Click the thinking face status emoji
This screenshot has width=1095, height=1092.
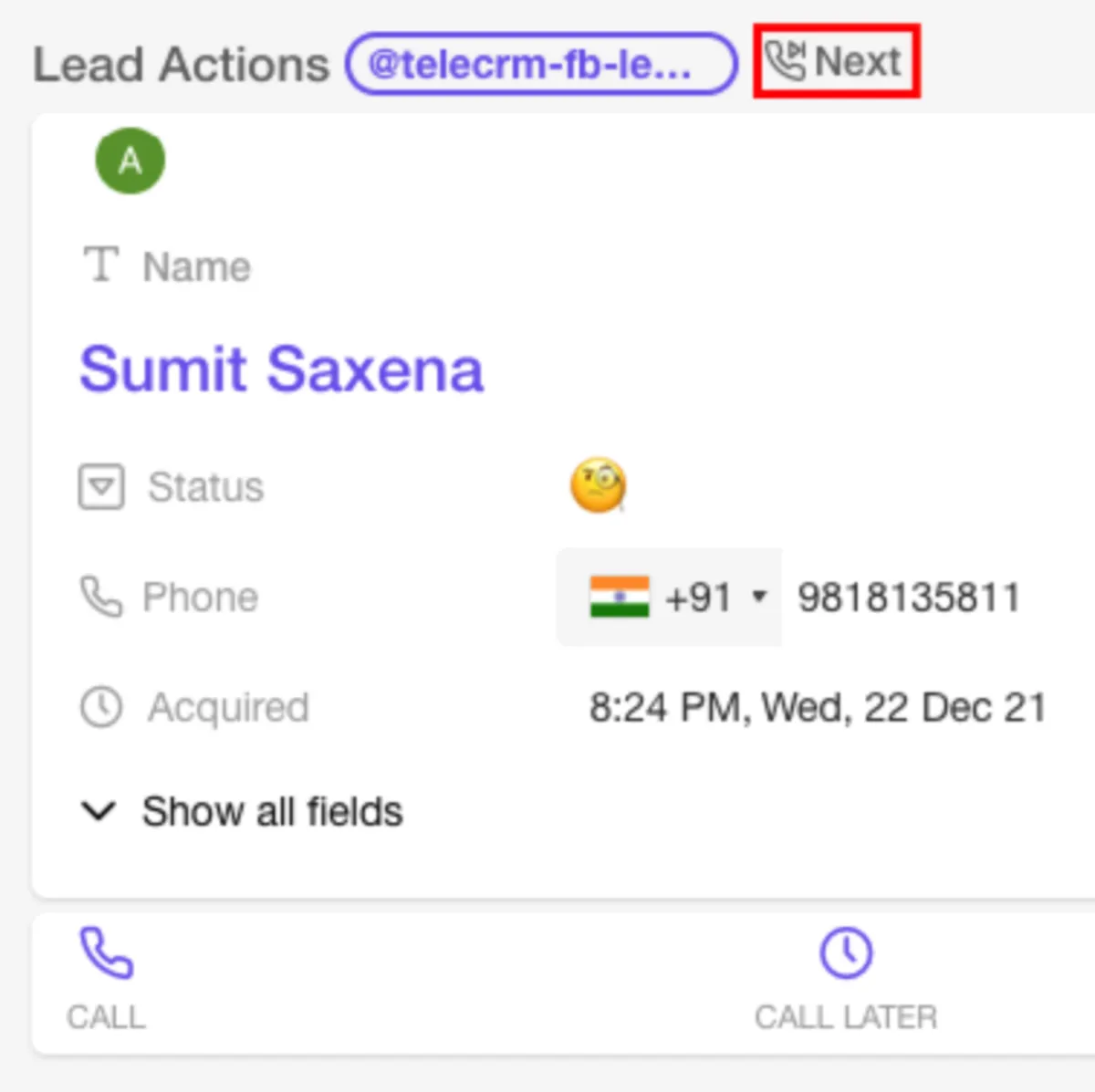pos(598,484)
